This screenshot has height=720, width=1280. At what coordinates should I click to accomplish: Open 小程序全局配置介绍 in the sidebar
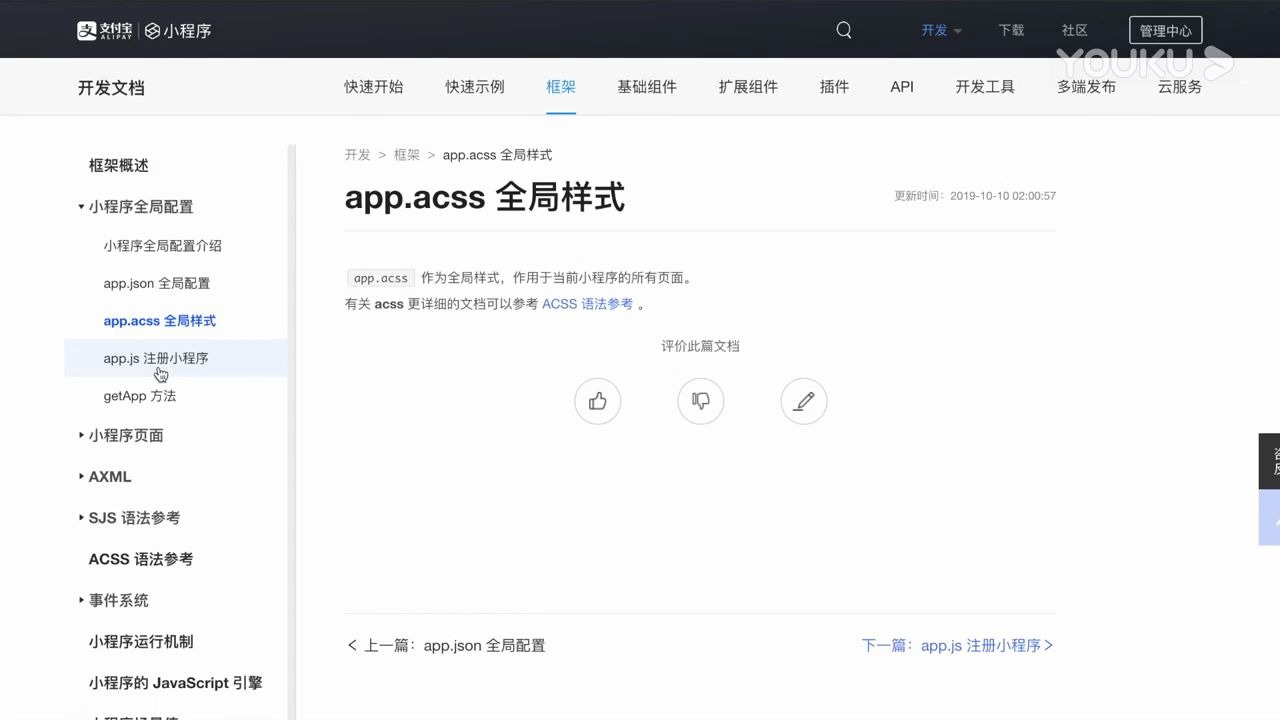[x=163, y=246]
